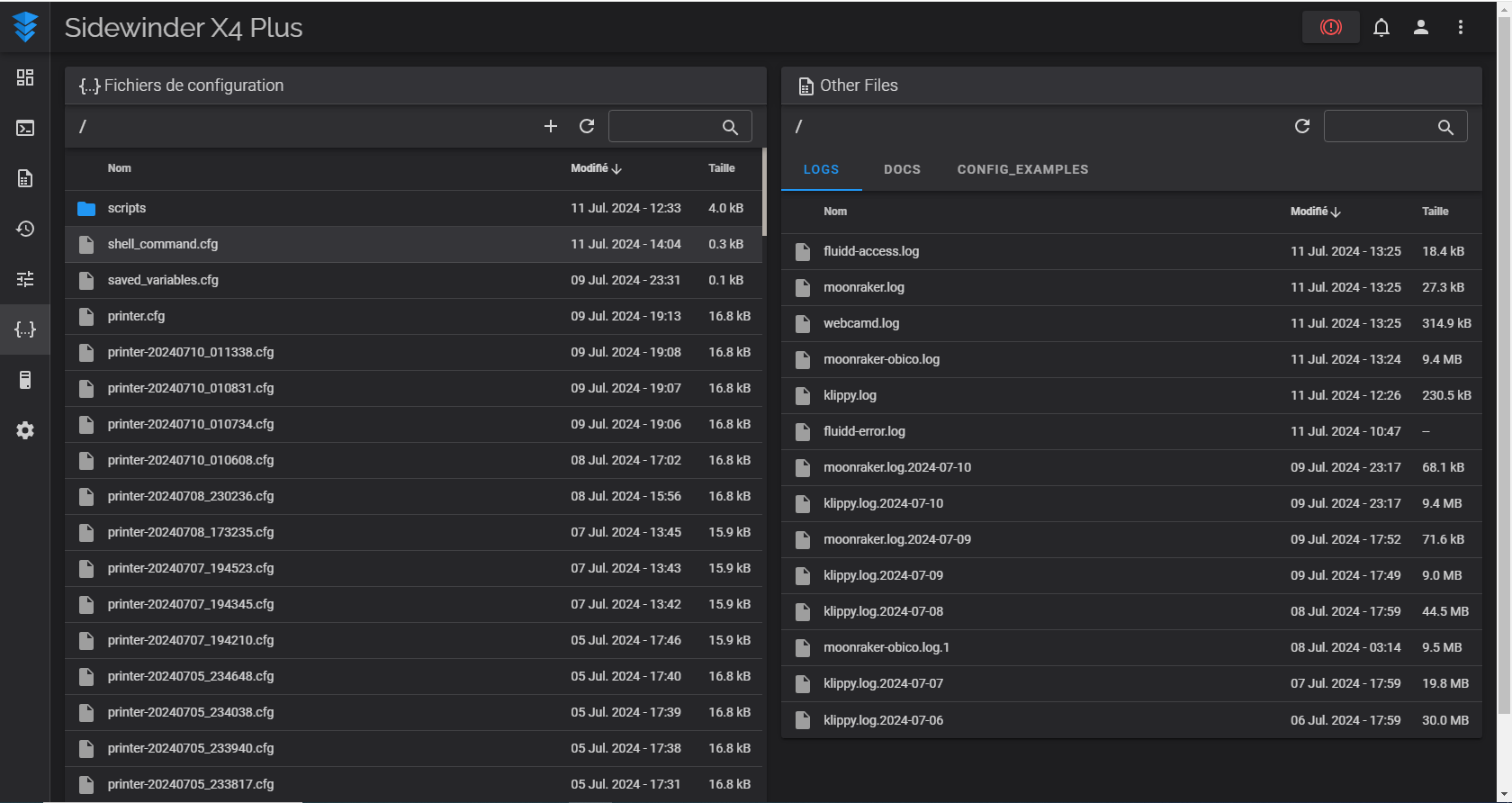
Task: Open the user account icon
Action: [x=1421, y=27]
